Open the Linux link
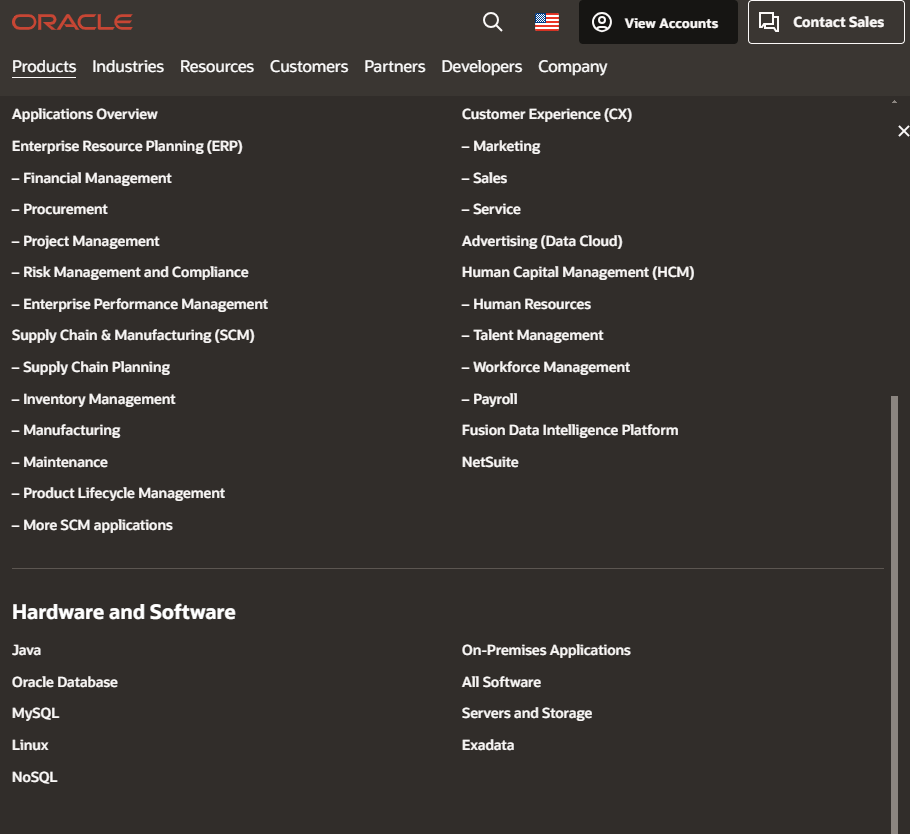 (30, 745)
